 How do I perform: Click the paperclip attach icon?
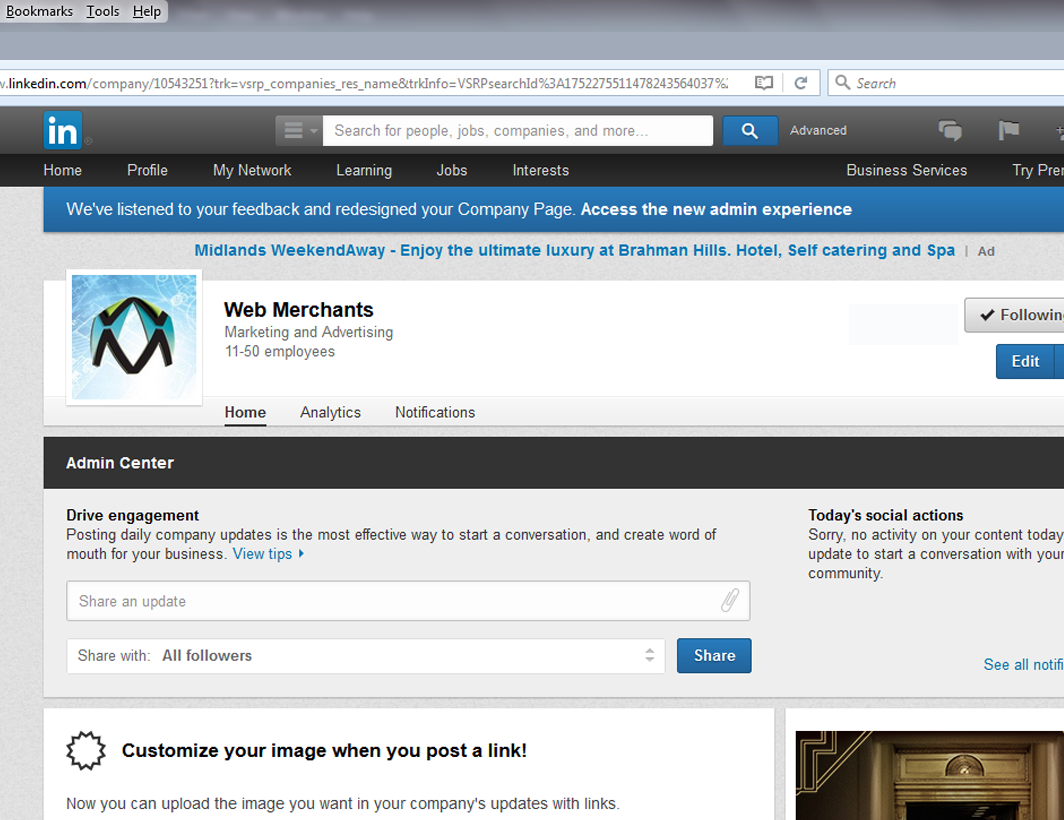click(x=730, y=601)
